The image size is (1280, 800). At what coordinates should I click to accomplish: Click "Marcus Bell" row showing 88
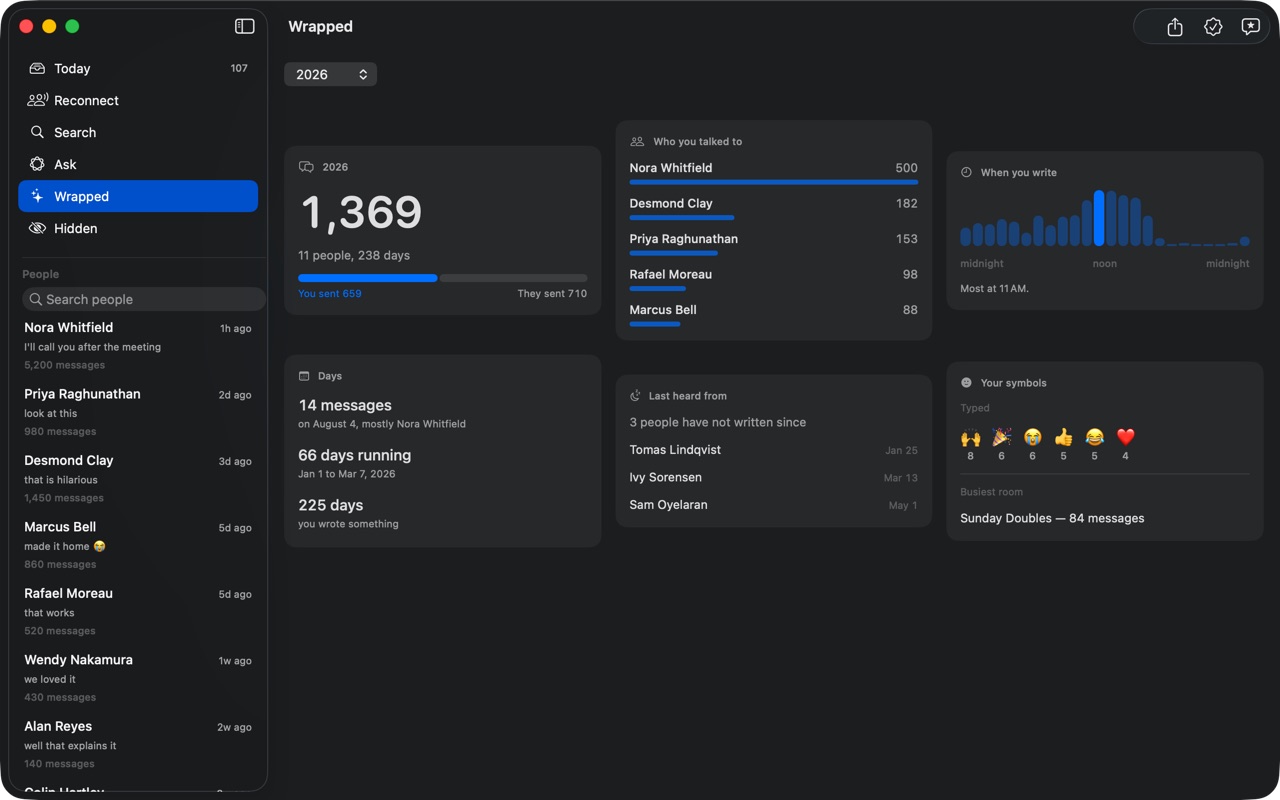773,314
